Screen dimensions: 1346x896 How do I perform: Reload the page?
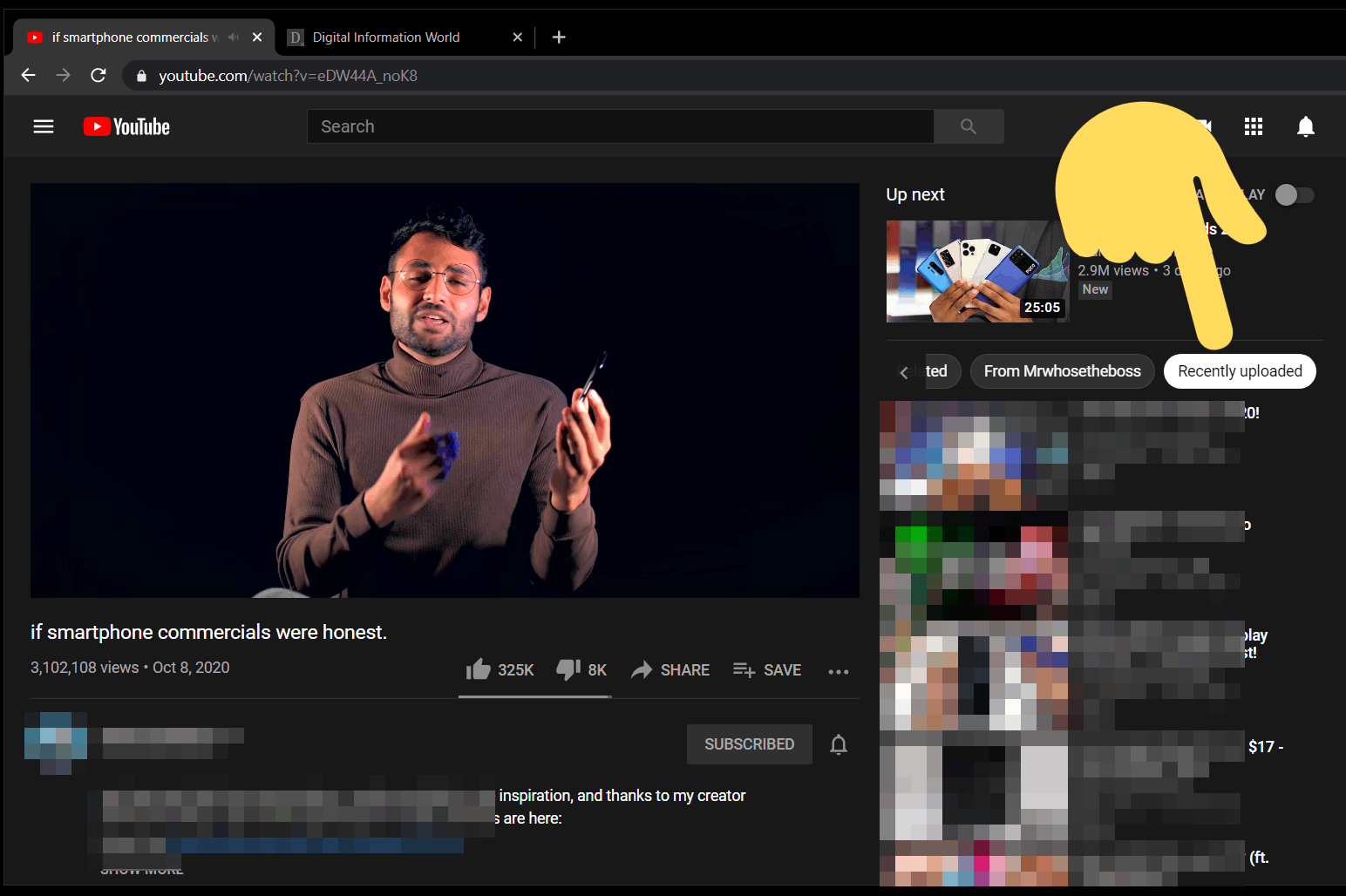tap(99, 76)
